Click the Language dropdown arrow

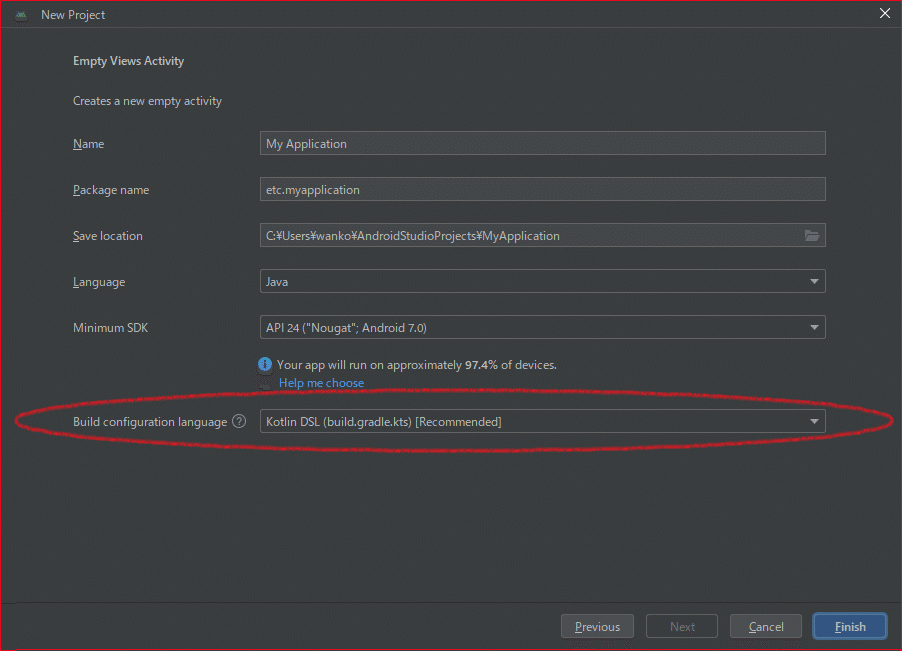(x=814, y=281)
